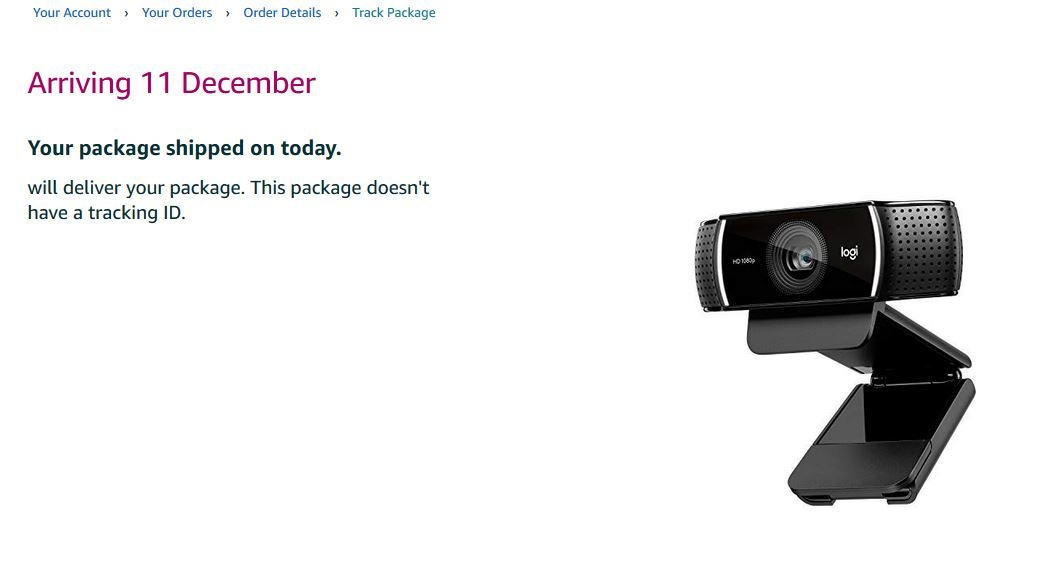Open the Order Details breadcrumb link
Image resolution: width=1050 pixels, height=563 pixels.
point(282,13)
